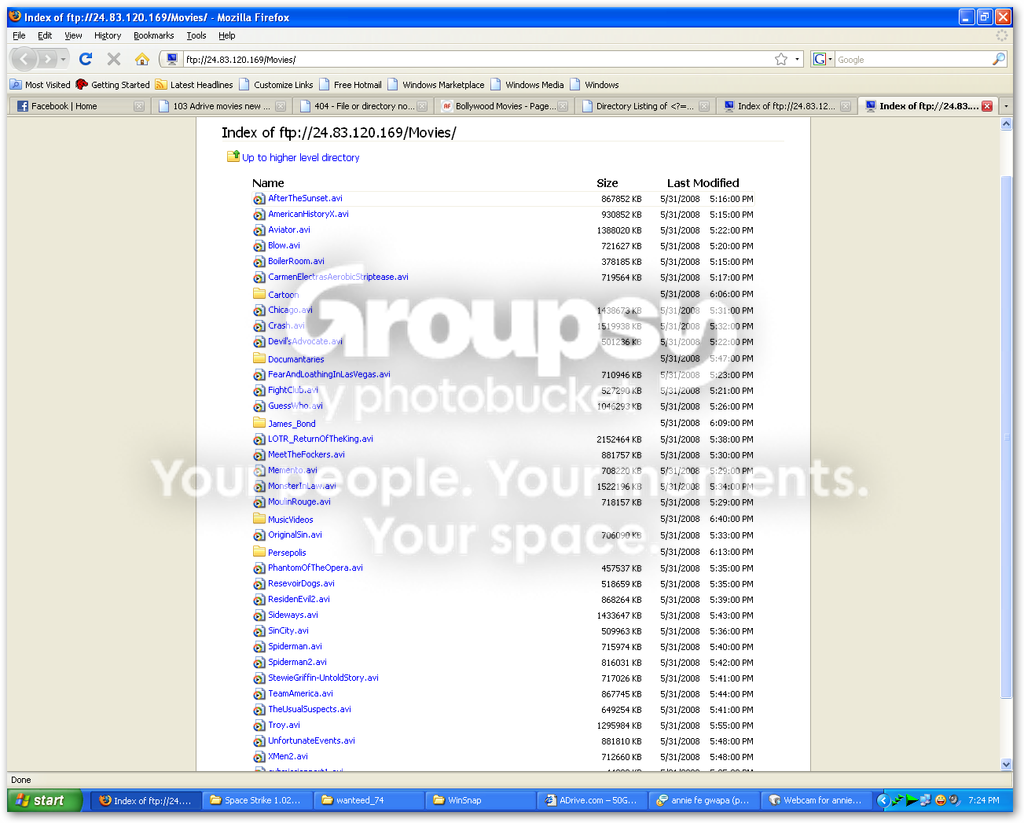Open the Most Visited bookmark folder
The height and width of the screenshot is (823, 1024).
point(40,85)
